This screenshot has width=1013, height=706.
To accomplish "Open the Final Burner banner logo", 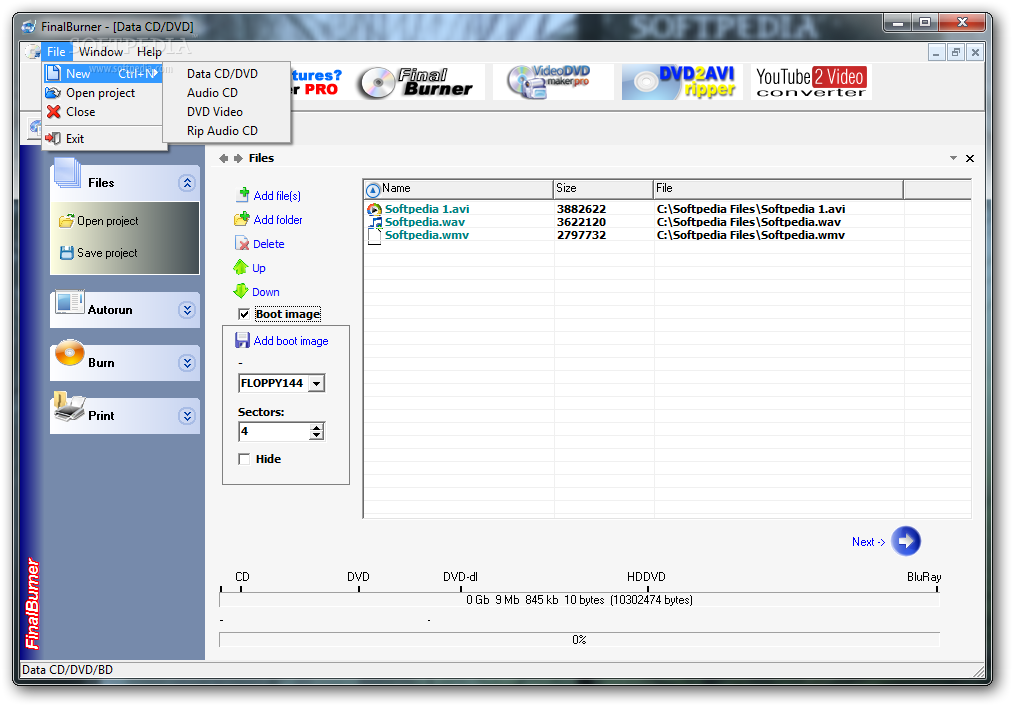I will (417, 82).
